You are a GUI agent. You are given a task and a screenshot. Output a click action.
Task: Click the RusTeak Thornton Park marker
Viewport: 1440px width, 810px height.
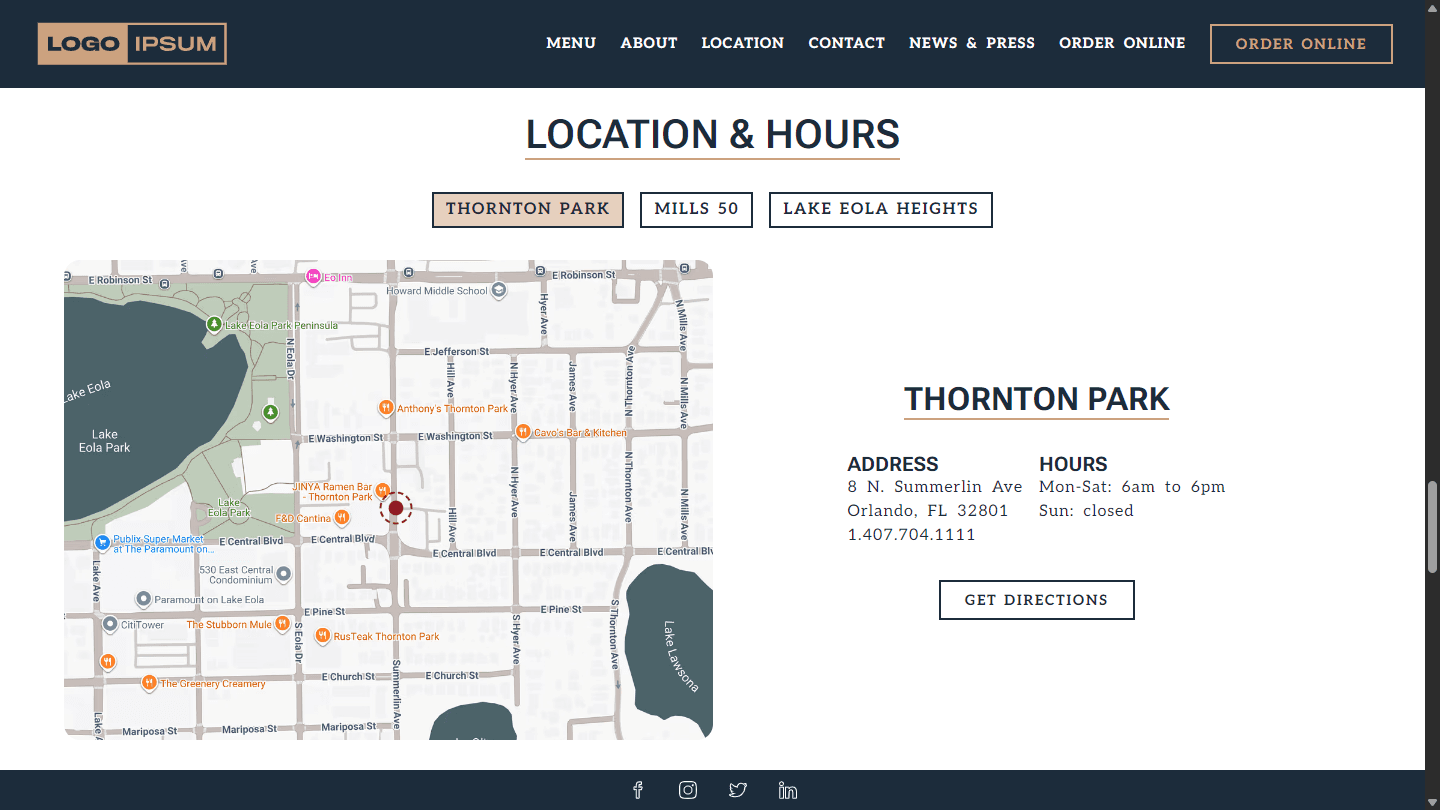point(322,636)
